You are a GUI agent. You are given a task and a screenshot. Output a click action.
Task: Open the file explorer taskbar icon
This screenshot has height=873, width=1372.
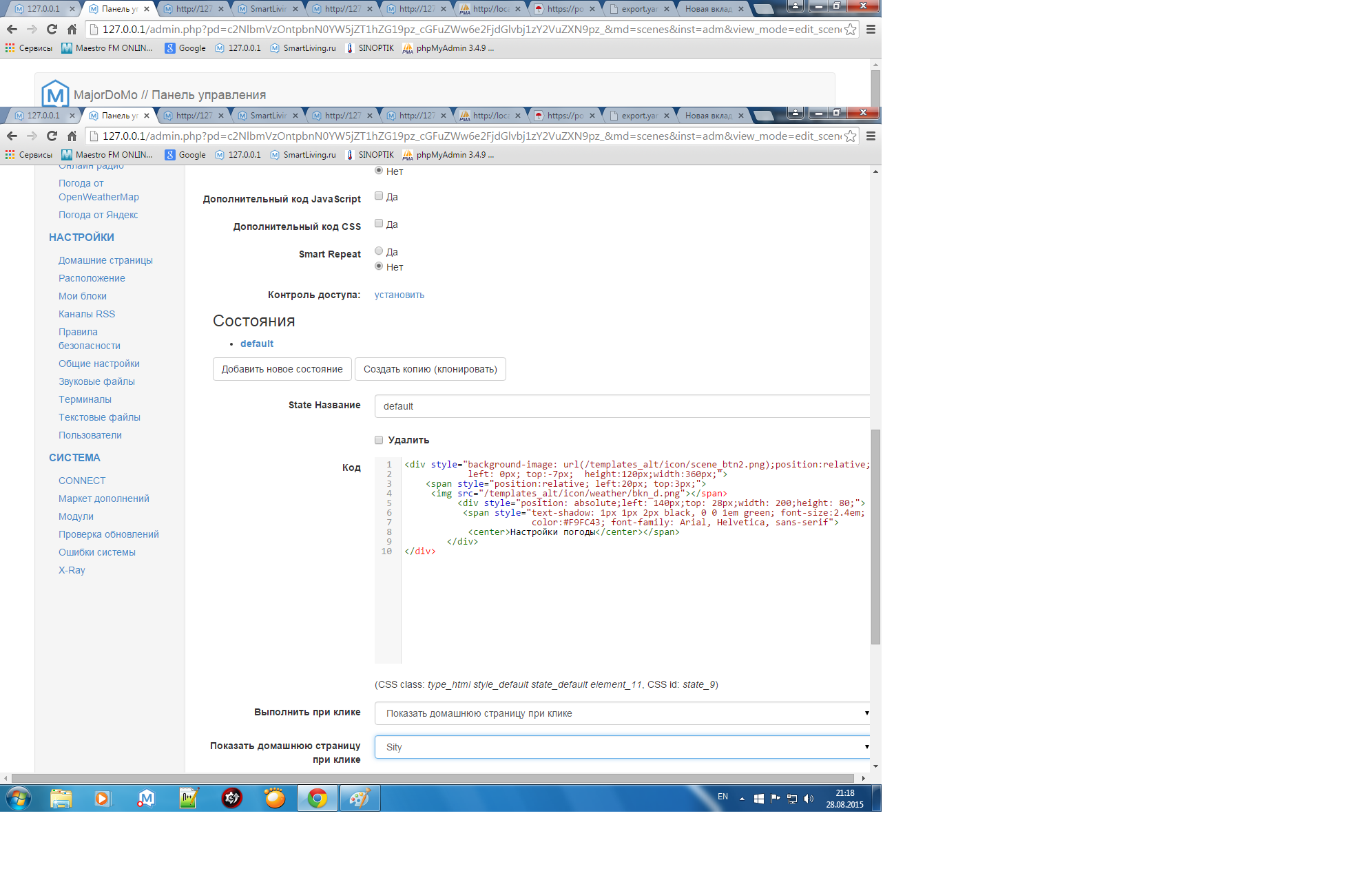pos(61,799)
